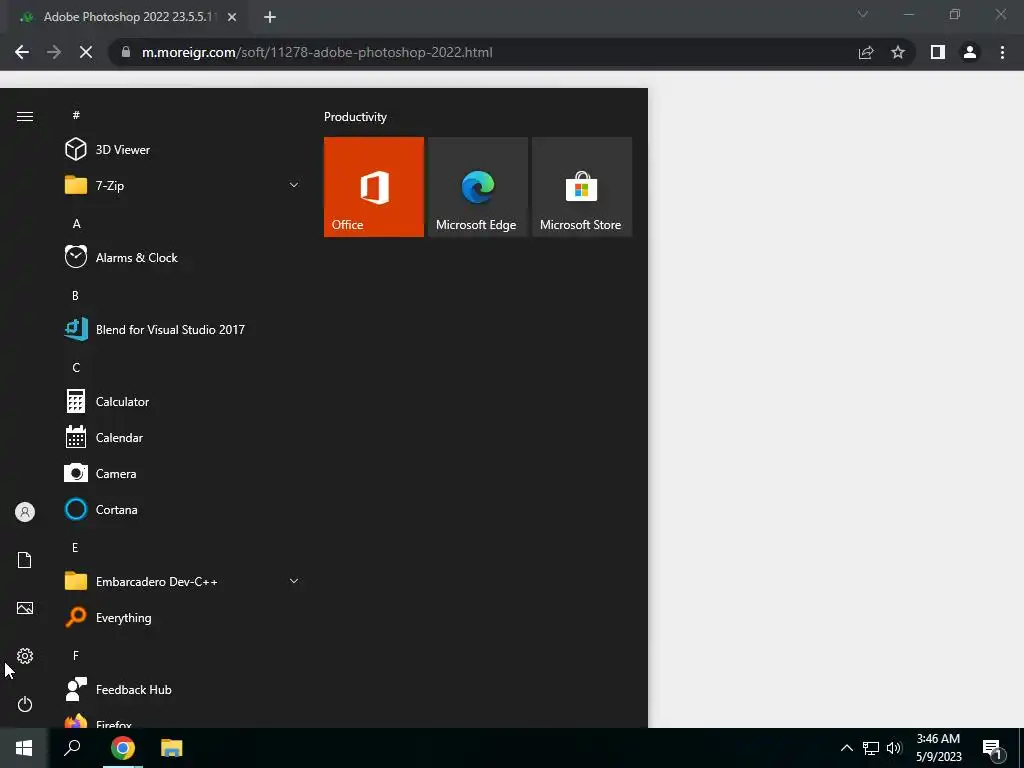Expand the Start menu hamburger

(x=25, y=116)
